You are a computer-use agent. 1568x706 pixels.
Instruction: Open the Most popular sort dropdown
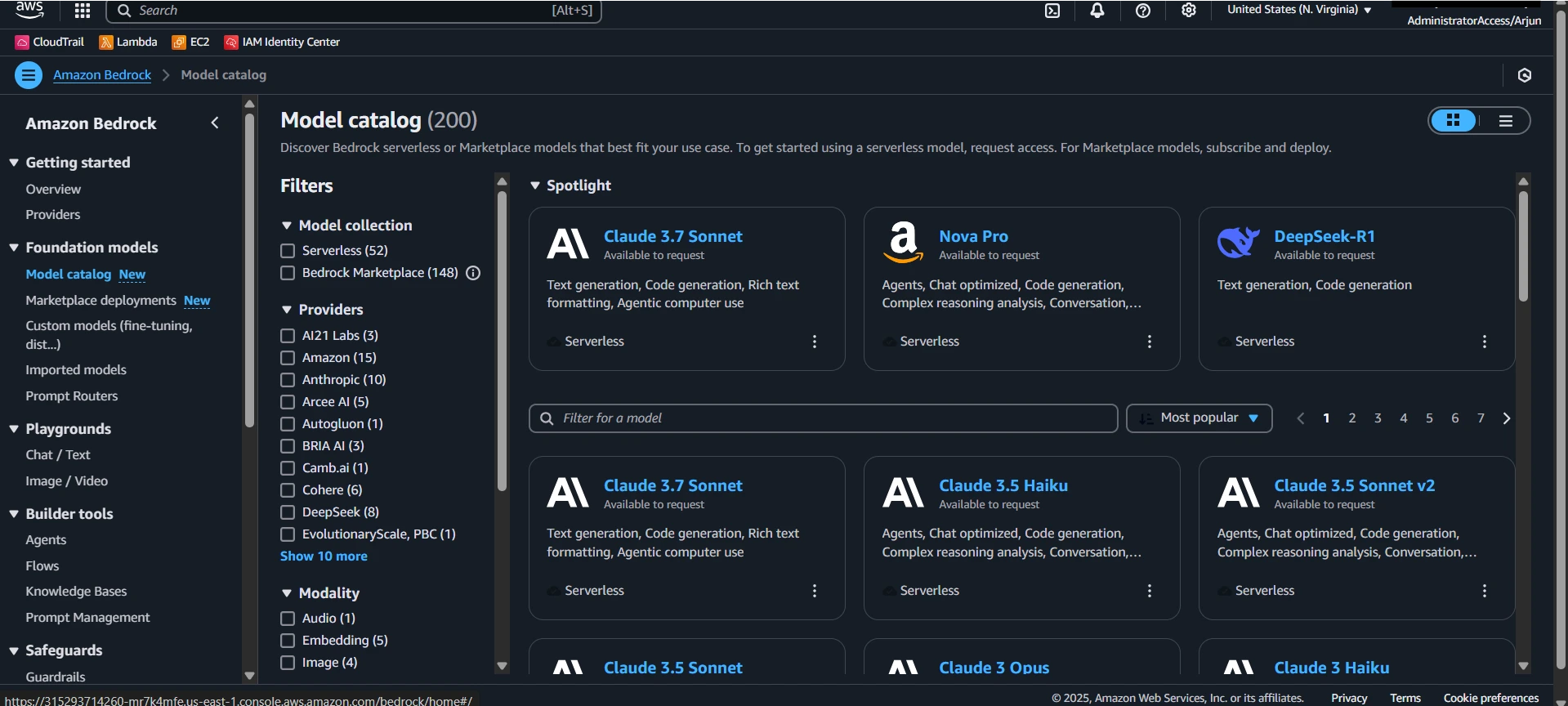[x=1199, y=418]
